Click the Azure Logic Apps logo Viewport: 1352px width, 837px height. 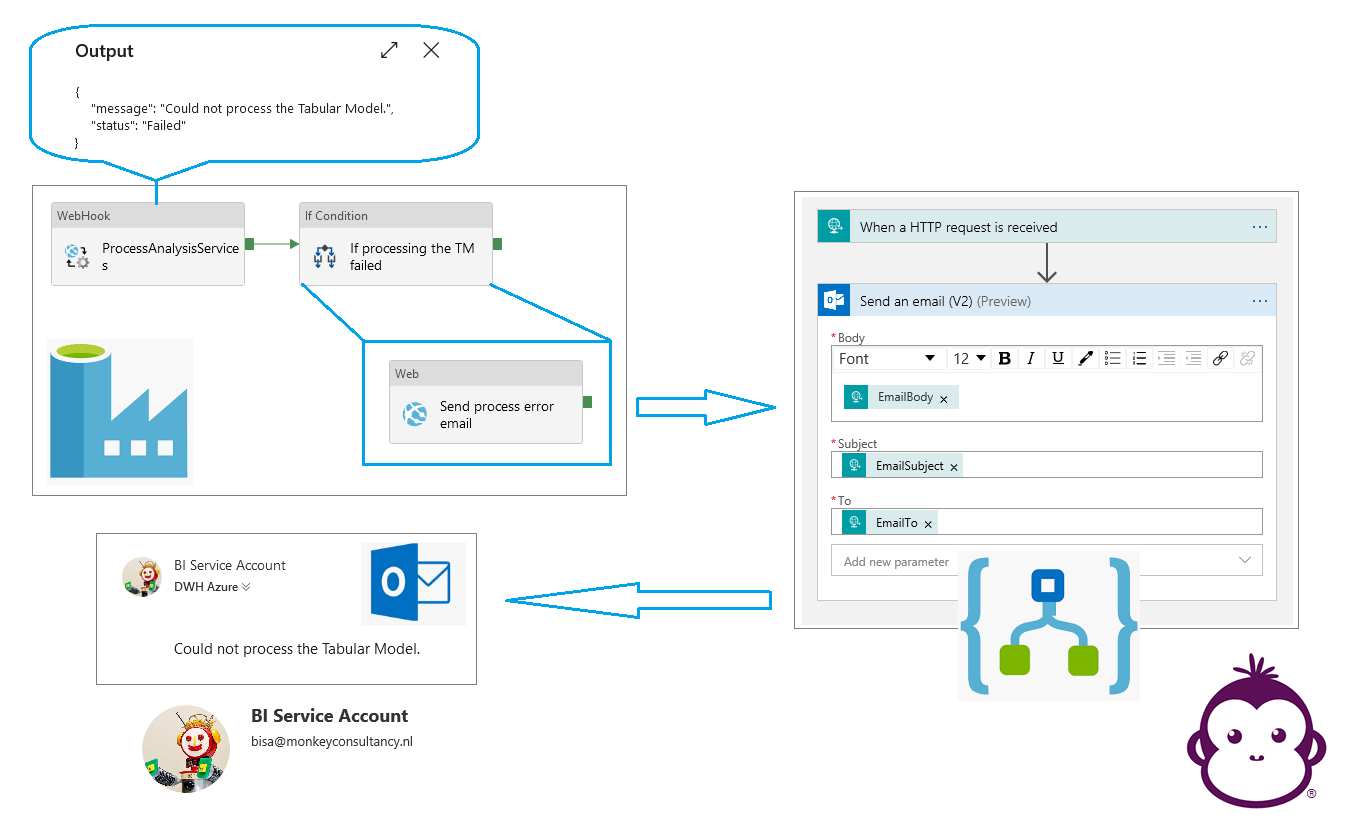1048,625
